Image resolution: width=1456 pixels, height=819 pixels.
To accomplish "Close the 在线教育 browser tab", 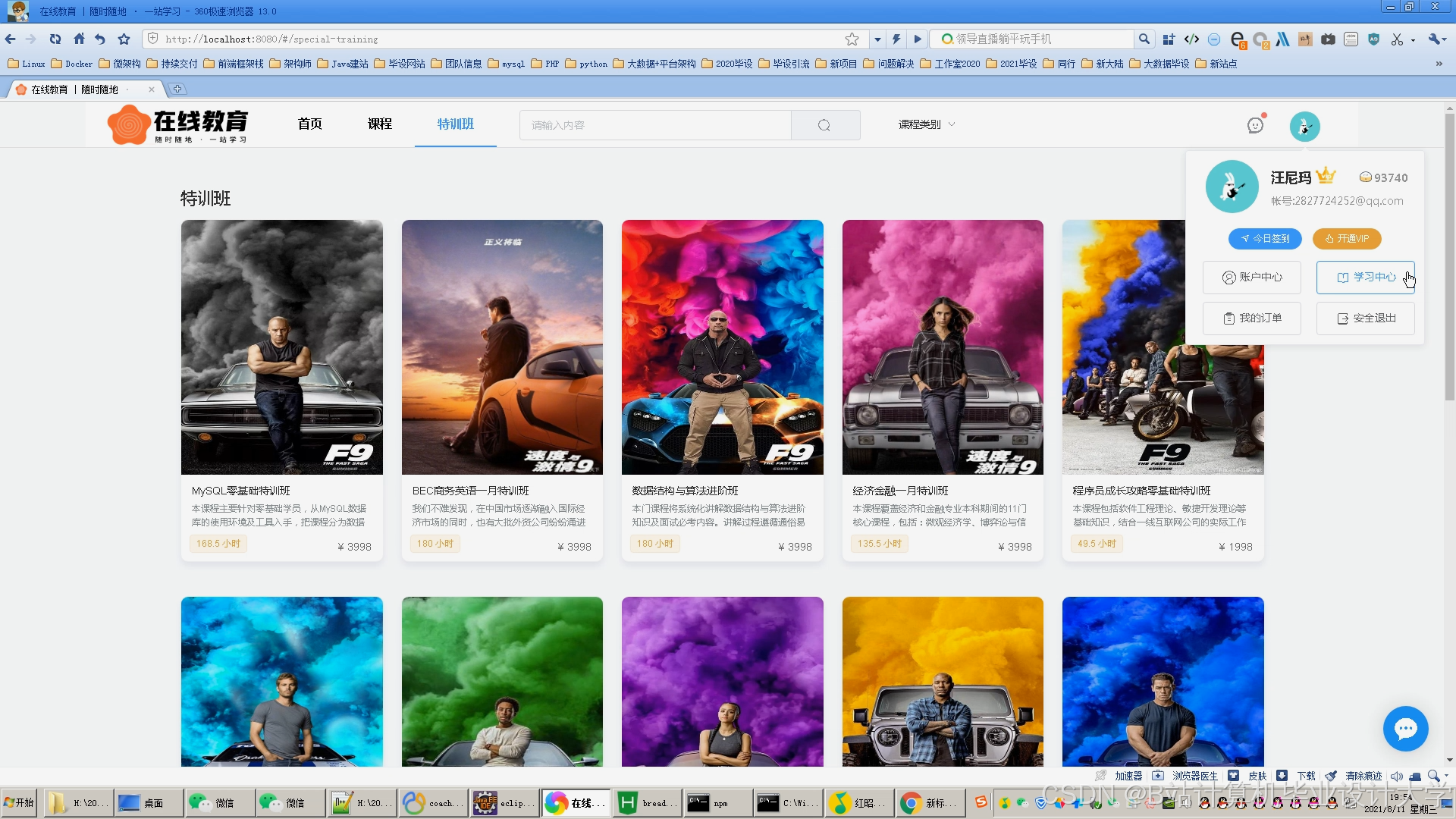I will tap(152, 89).
